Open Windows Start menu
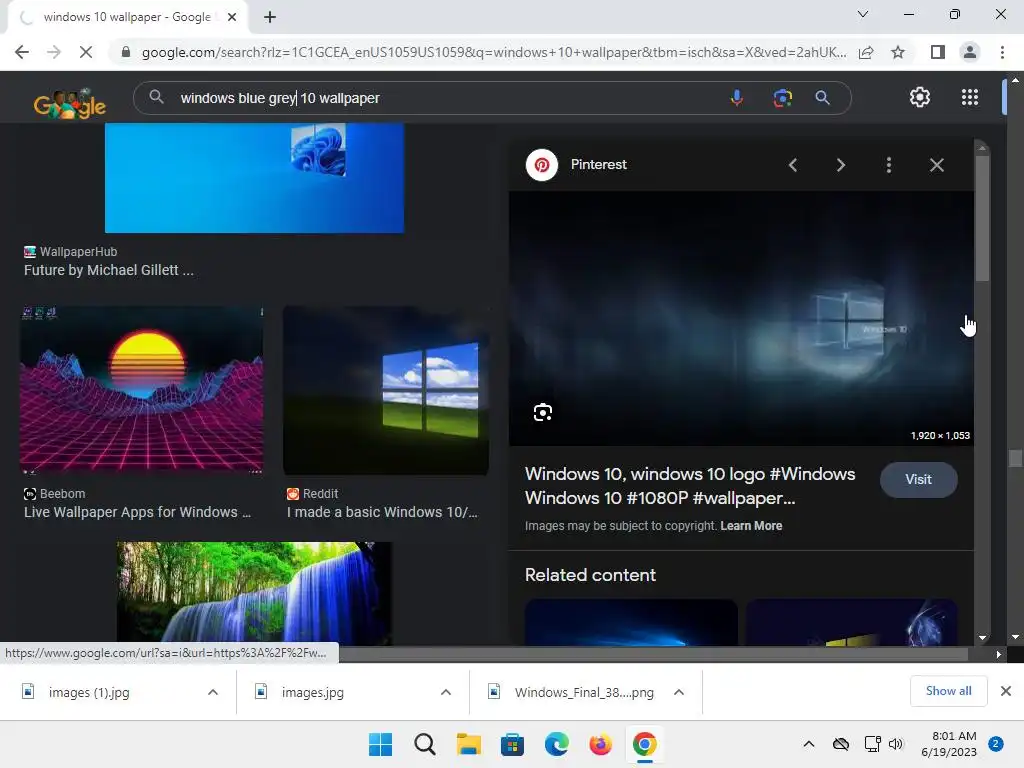The image size is (1024, 768). [380, 744]
